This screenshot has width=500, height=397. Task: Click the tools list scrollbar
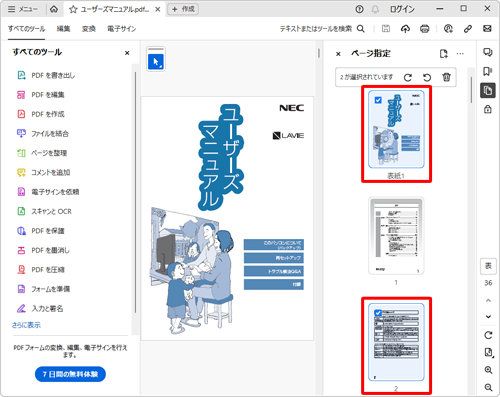click(x=135, y=192)
